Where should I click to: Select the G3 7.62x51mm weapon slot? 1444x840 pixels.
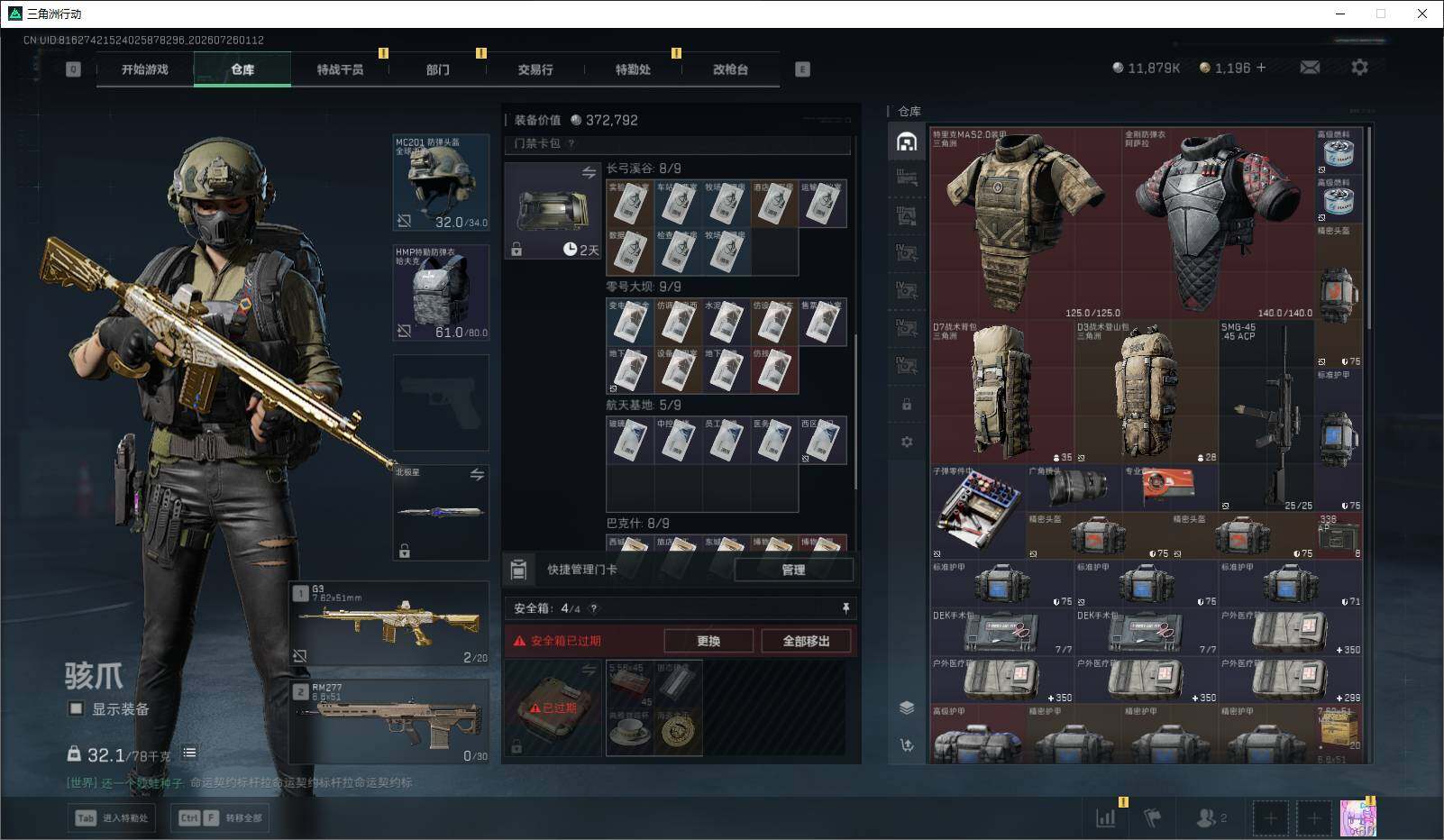(389, 624)
